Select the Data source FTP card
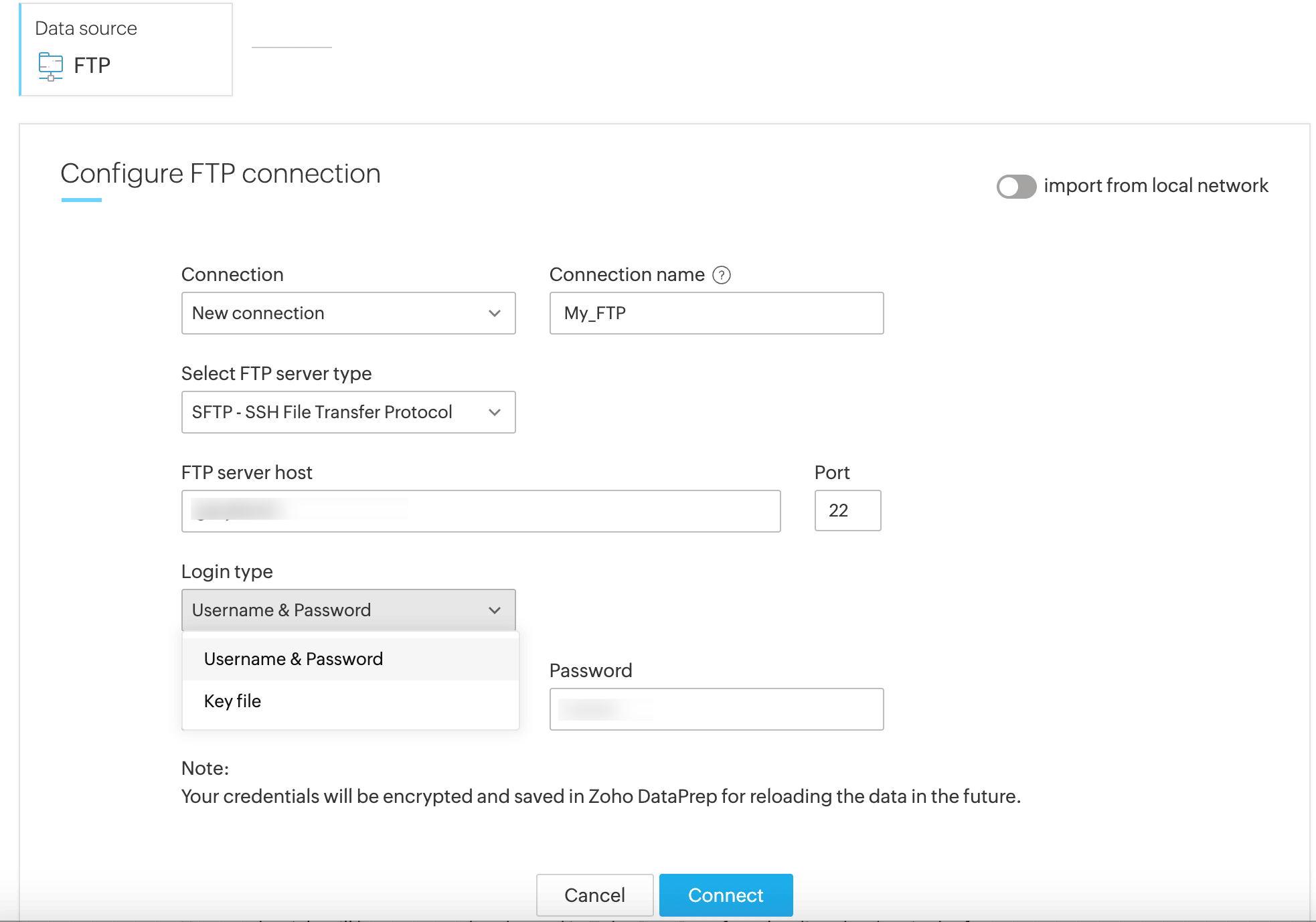This screenshot has width=1316, height=922. [x=126, y=50]
